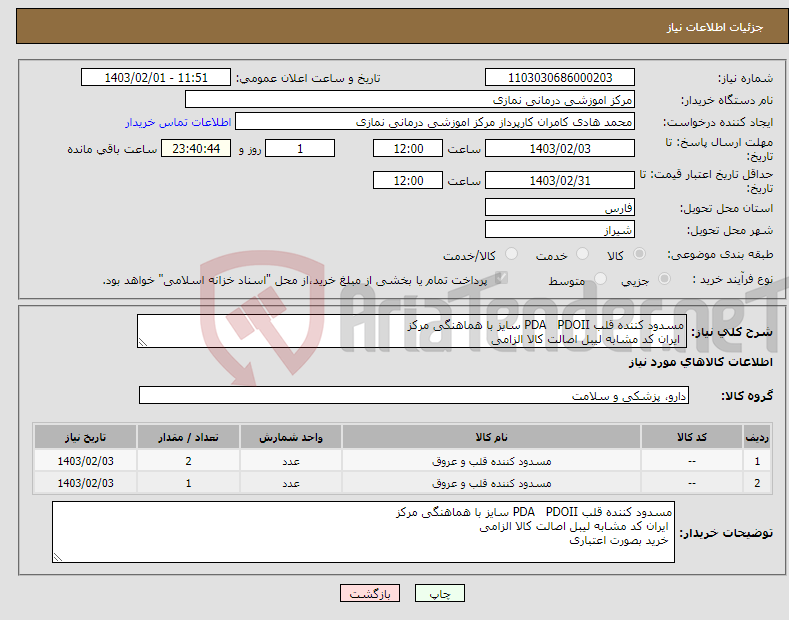Image resolution: width=789 pixels, height=620 pixels.
Task: Click the ردیف column header
Action: [x=757, y=437]
